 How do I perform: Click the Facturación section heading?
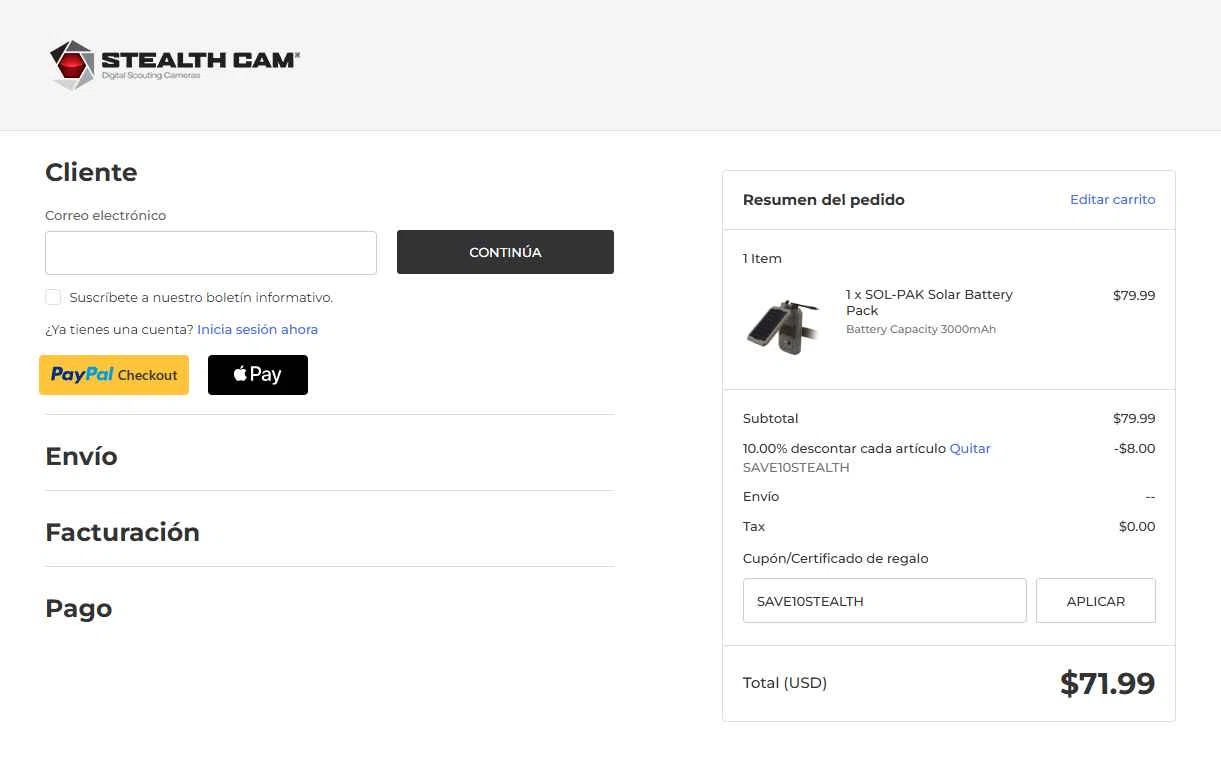(x=122, y=532)
